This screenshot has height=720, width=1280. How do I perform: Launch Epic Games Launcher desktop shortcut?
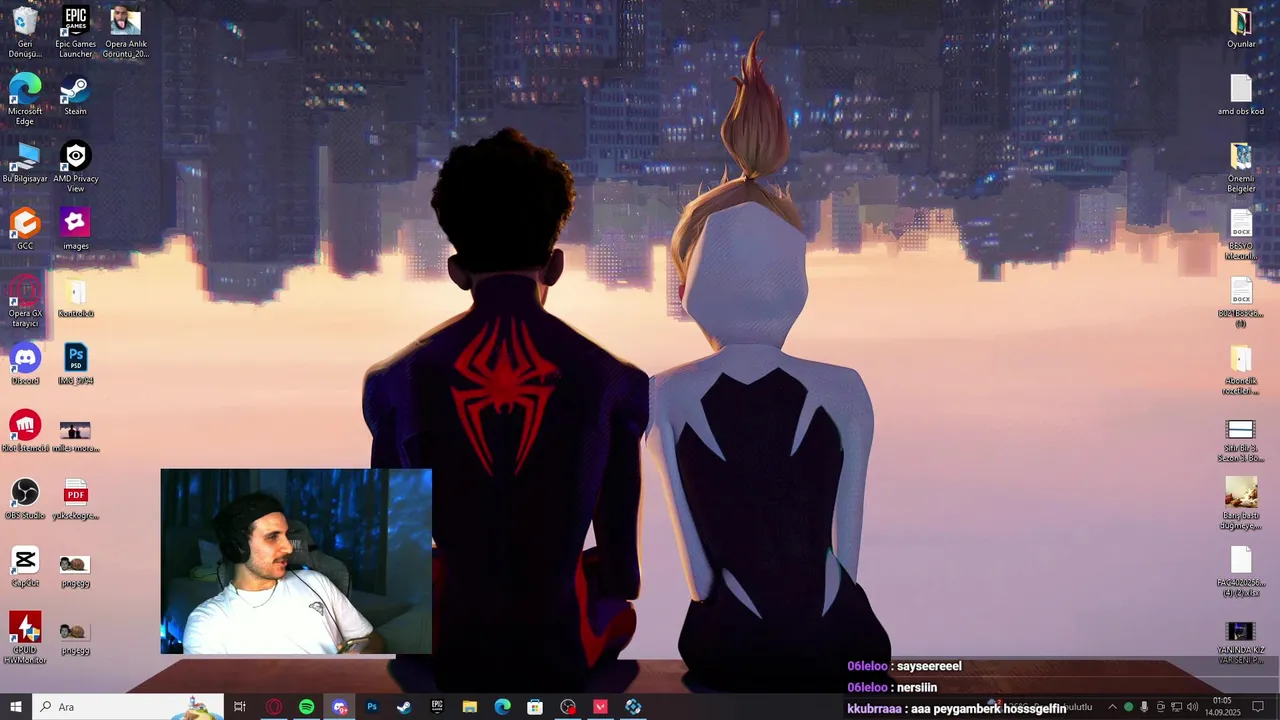pyautogui.click(x=75, y=32)
